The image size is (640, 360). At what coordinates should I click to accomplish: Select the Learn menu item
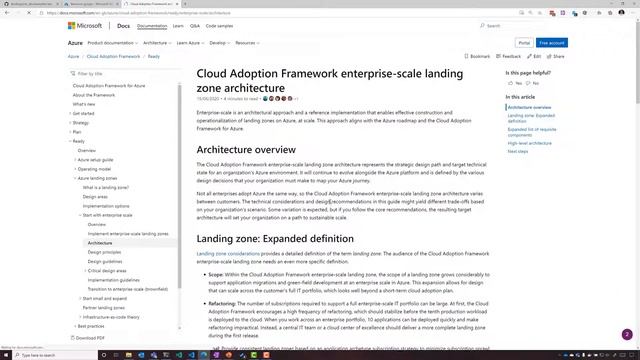[178, 26]
